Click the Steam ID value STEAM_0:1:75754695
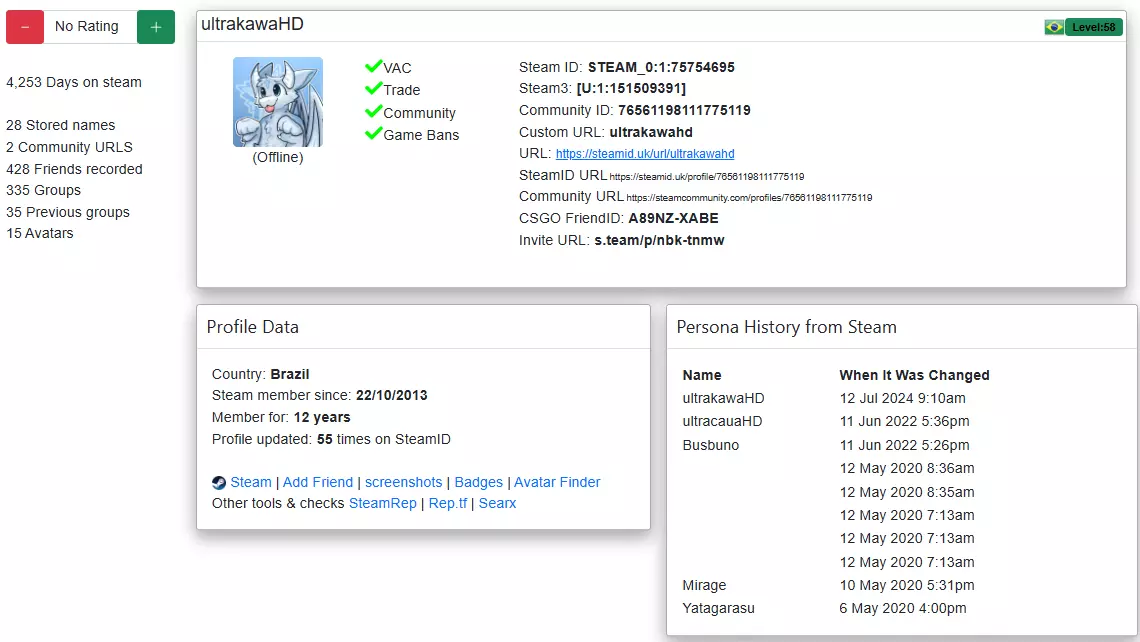Screen dimensions: 1140x642 tap(662, 67)
